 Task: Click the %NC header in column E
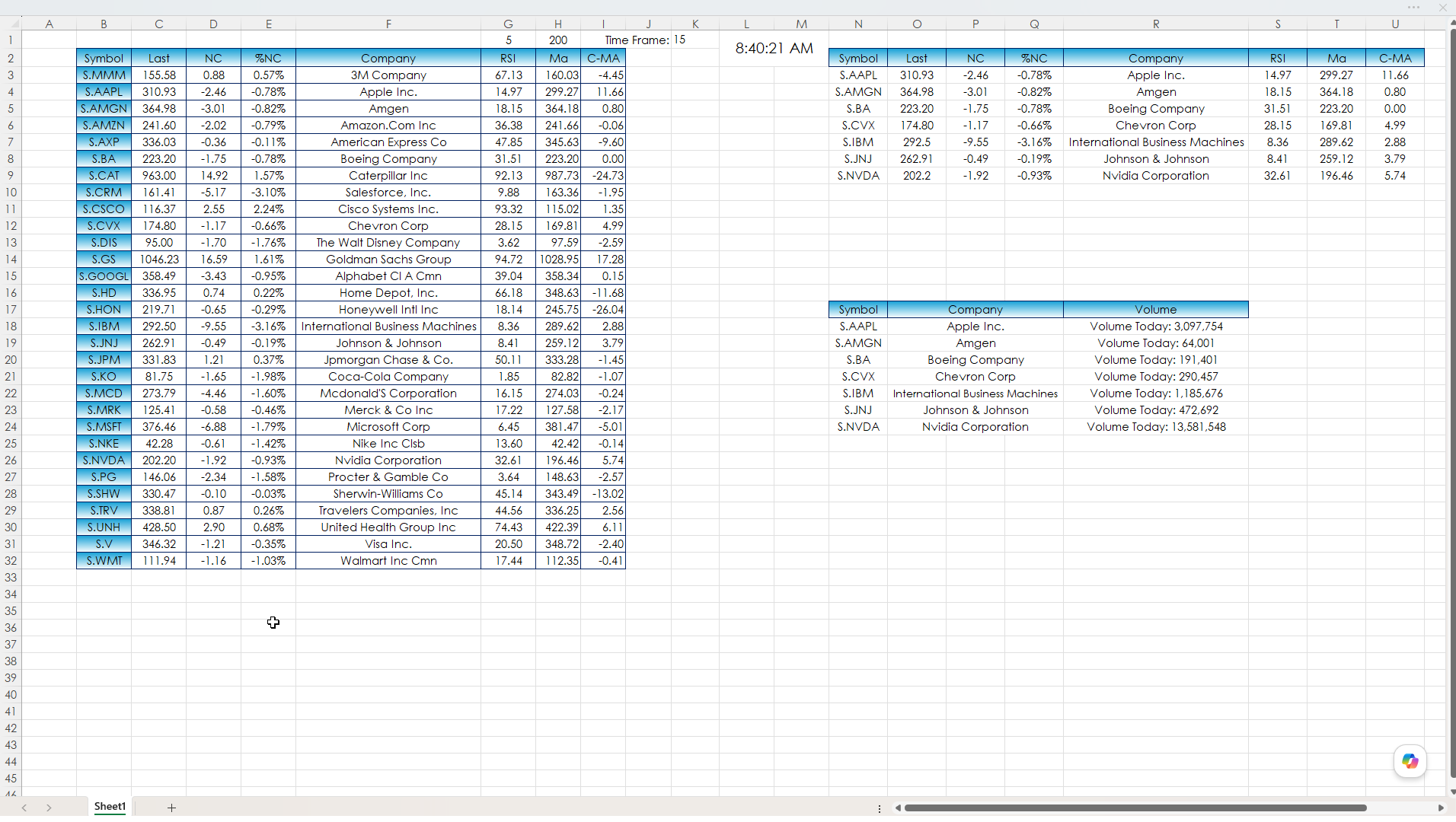point(268,58)
